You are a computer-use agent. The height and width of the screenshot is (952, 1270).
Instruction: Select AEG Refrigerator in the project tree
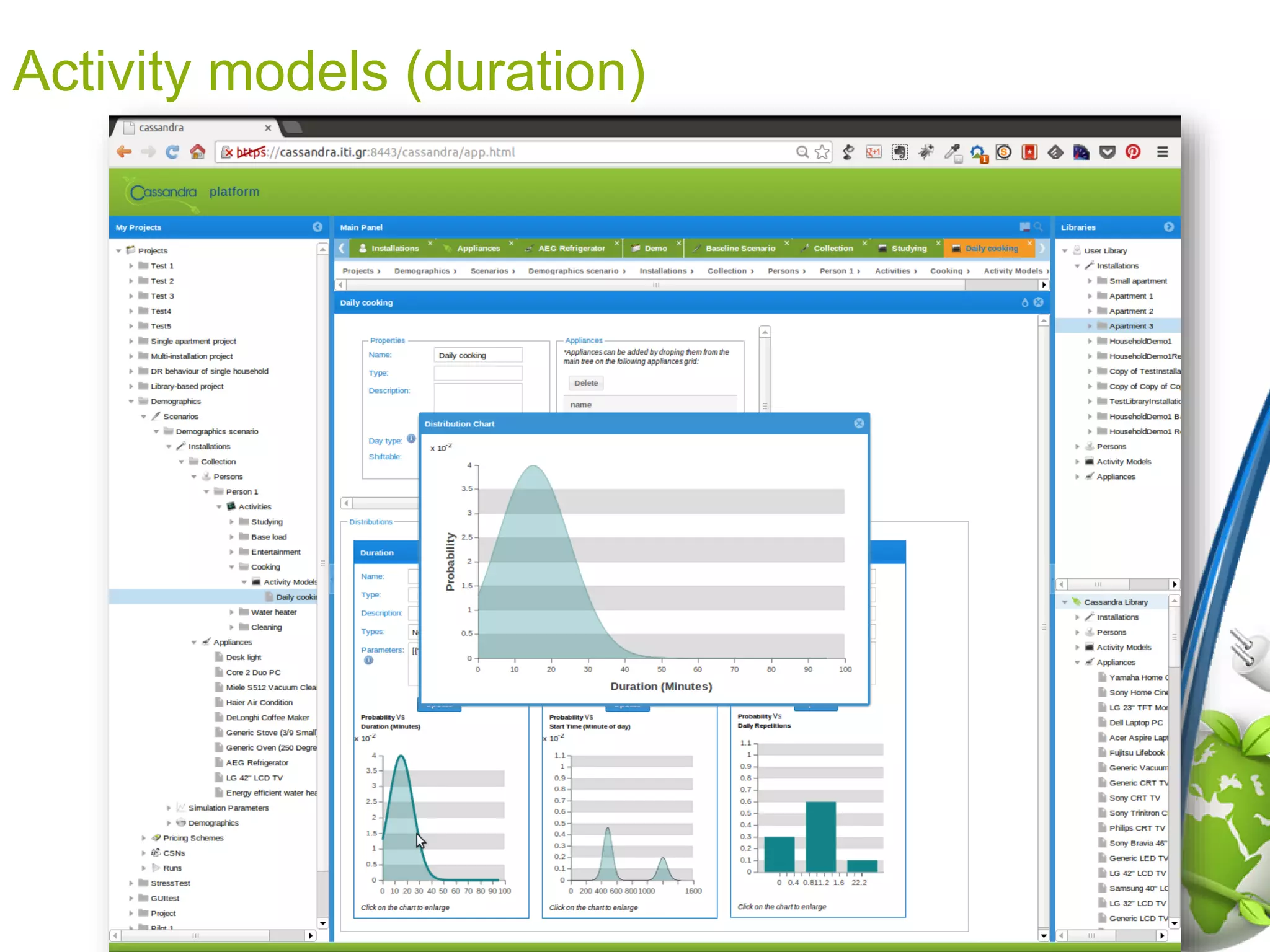click(x=257, y=763)
